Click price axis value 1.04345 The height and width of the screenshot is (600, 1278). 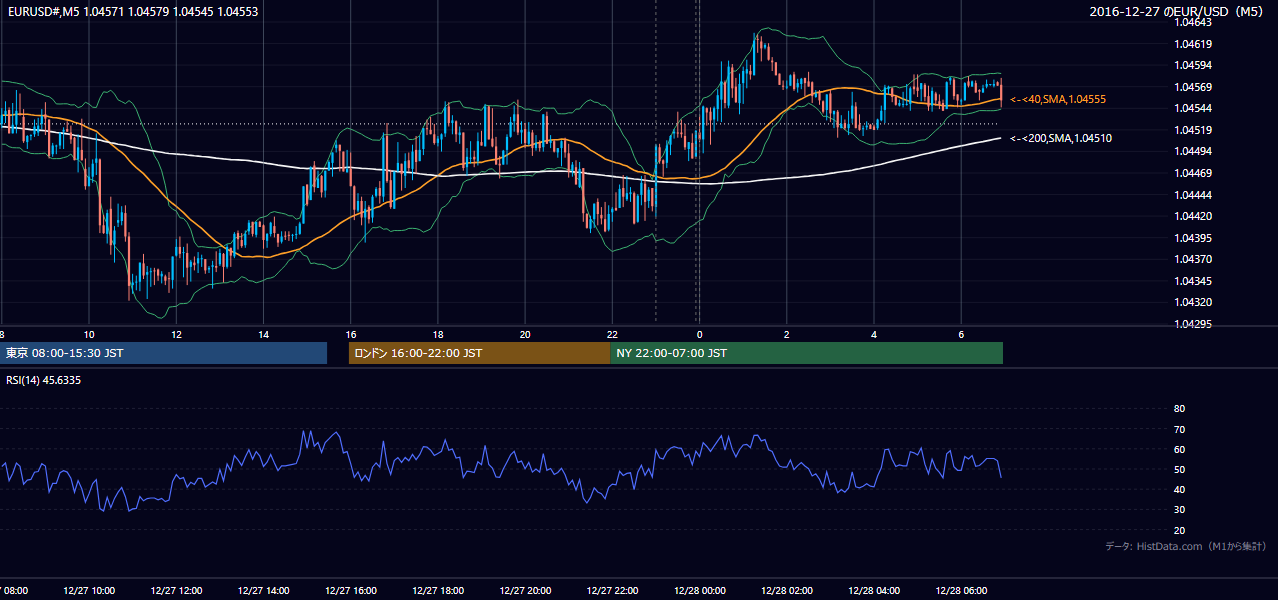1194,280
